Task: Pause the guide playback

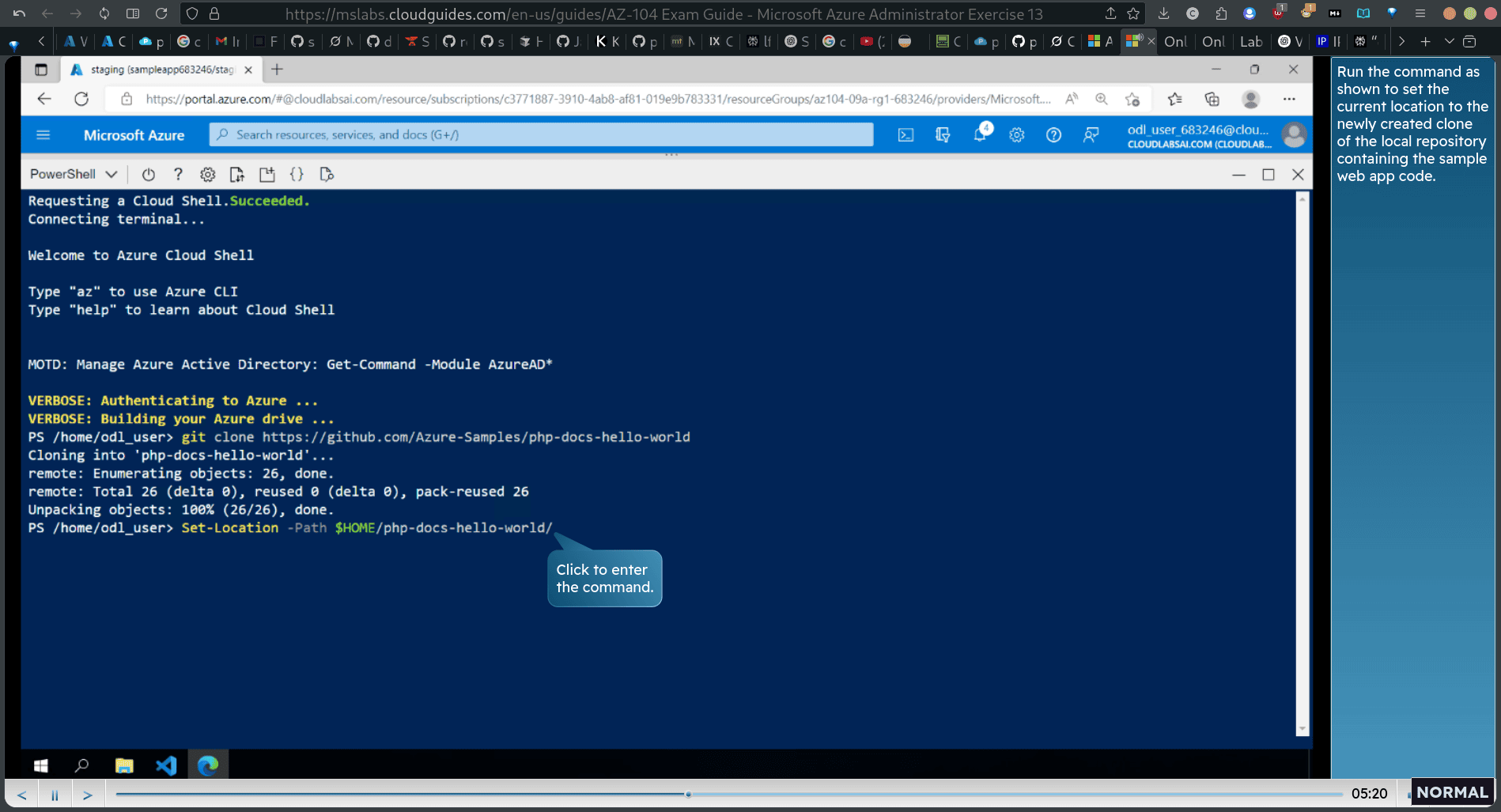Action: point(55,795)
